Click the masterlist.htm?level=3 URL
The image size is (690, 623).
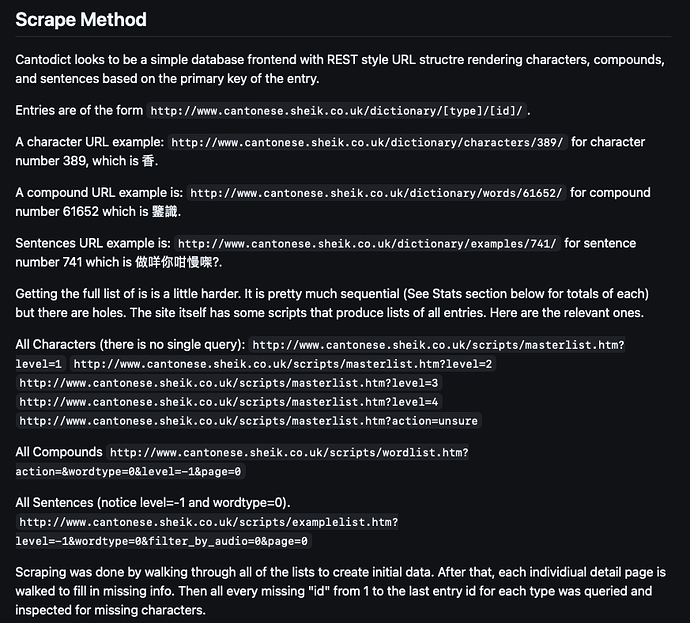(x=228, y=383)
